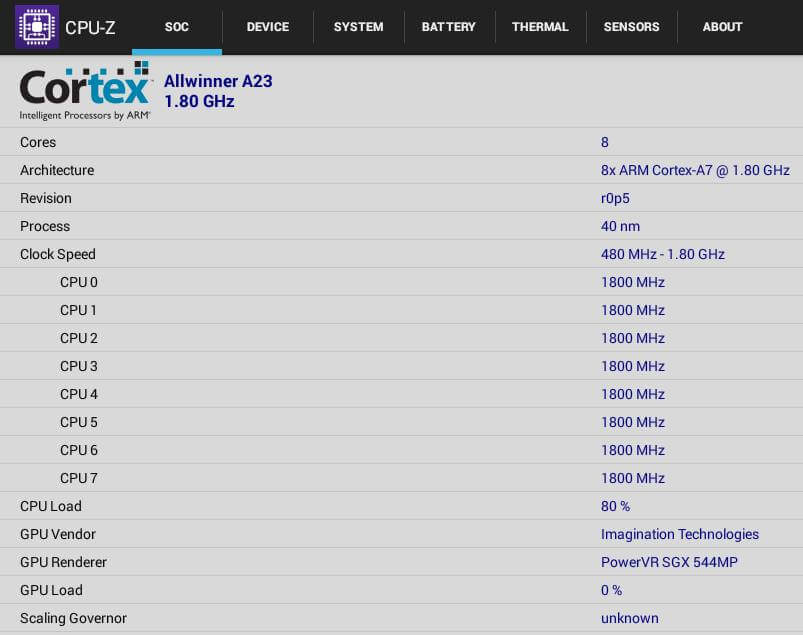Tap the CPU-Z chip app icon
This screenshot has width=803, height=635.
tap(37, 27)
